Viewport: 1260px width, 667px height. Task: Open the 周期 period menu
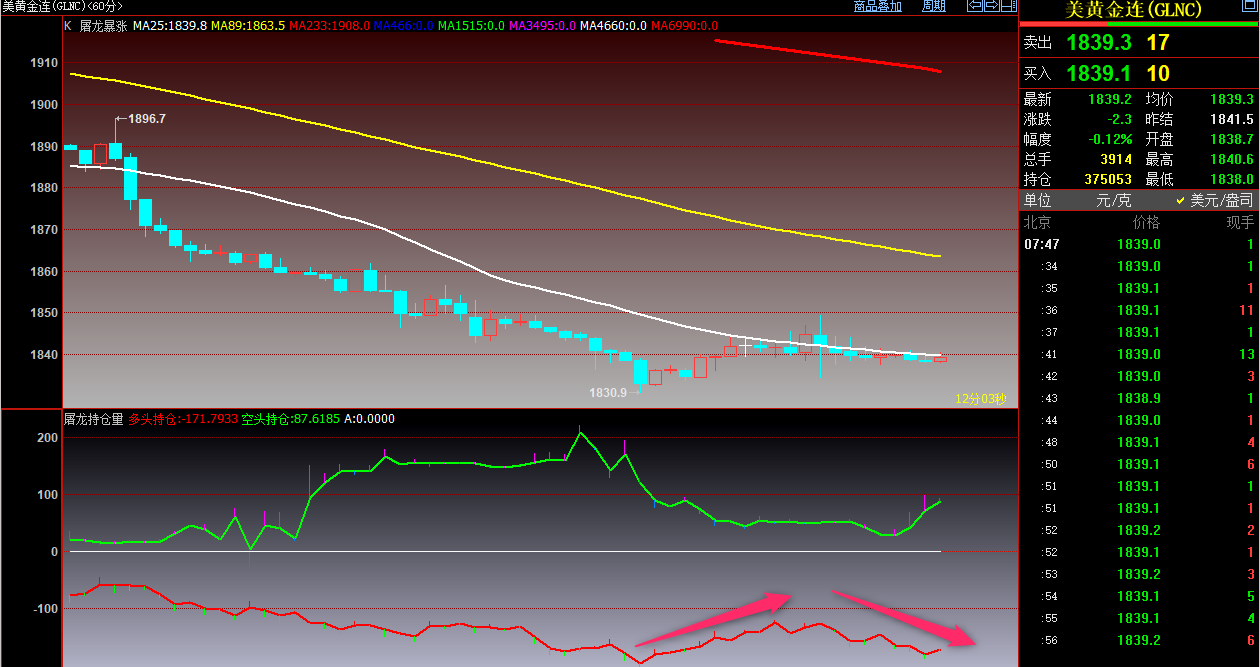933,6
